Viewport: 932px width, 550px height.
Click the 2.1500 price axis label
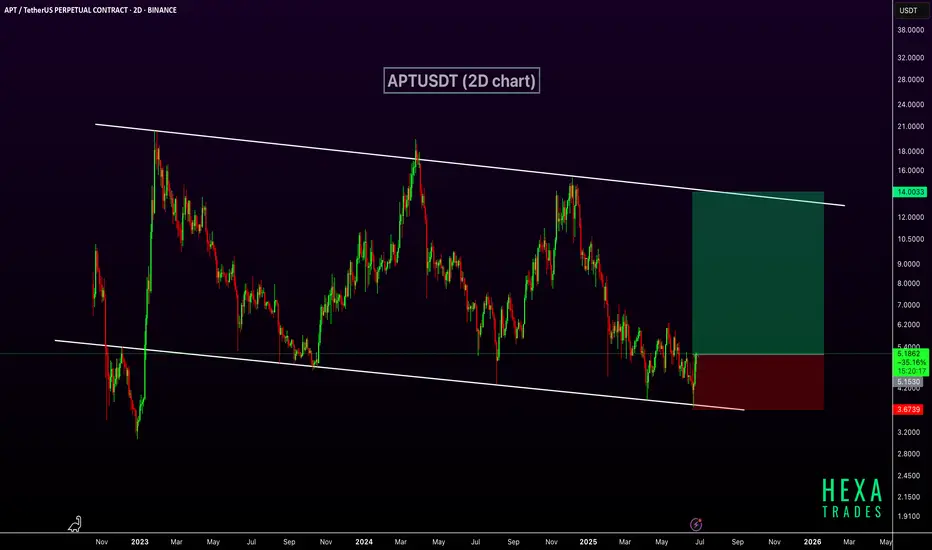(x=911, y=497)
